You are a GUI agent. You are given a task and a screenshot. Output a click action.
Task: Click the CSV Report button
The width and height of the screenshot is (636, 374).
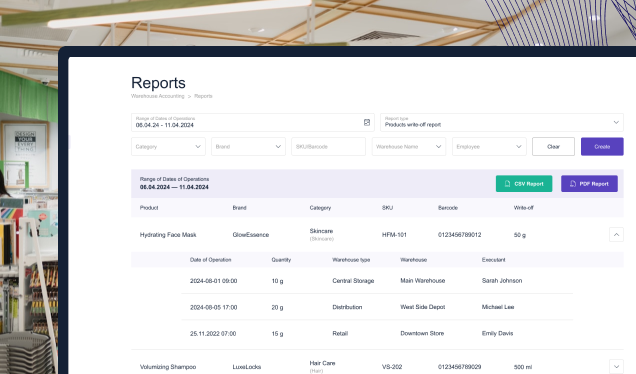click(524, 184)
